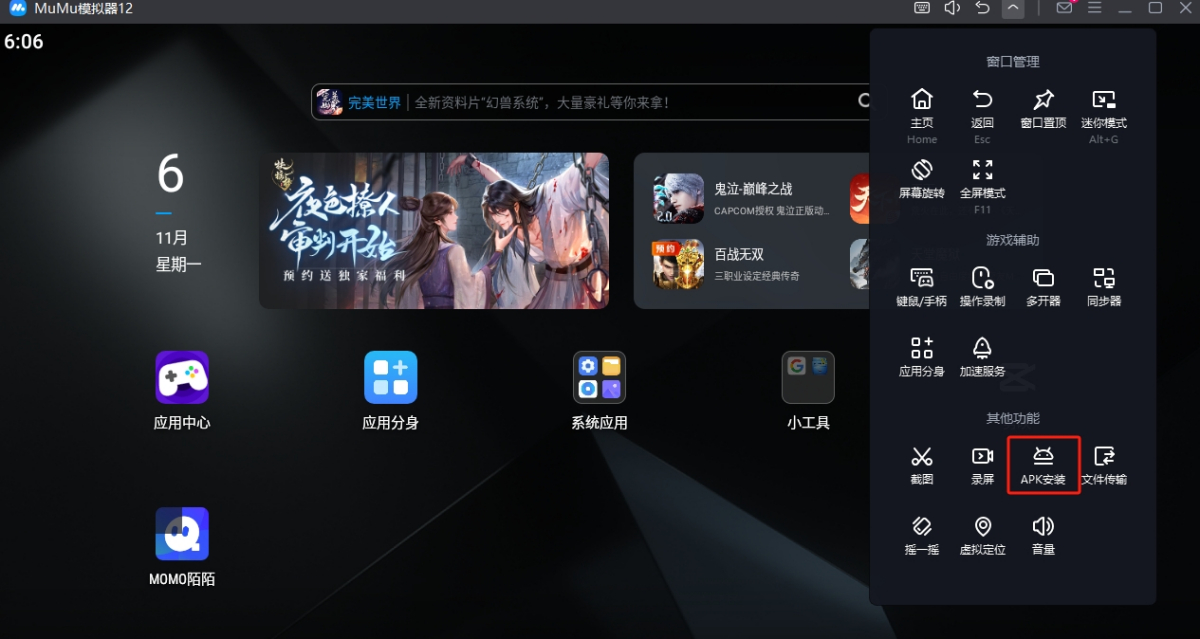Click the 完美世界 search bar
The width and height of the screenshot is (1200, 639).
click(600, 102)
